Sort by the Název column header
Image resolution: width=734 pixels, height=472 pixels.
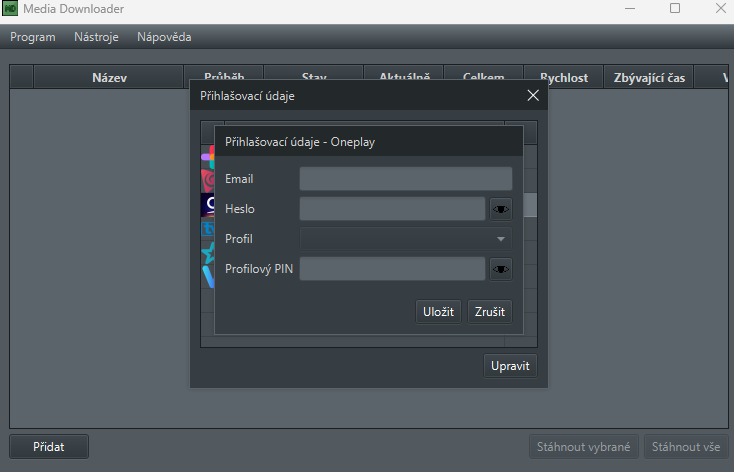point(109,78)
